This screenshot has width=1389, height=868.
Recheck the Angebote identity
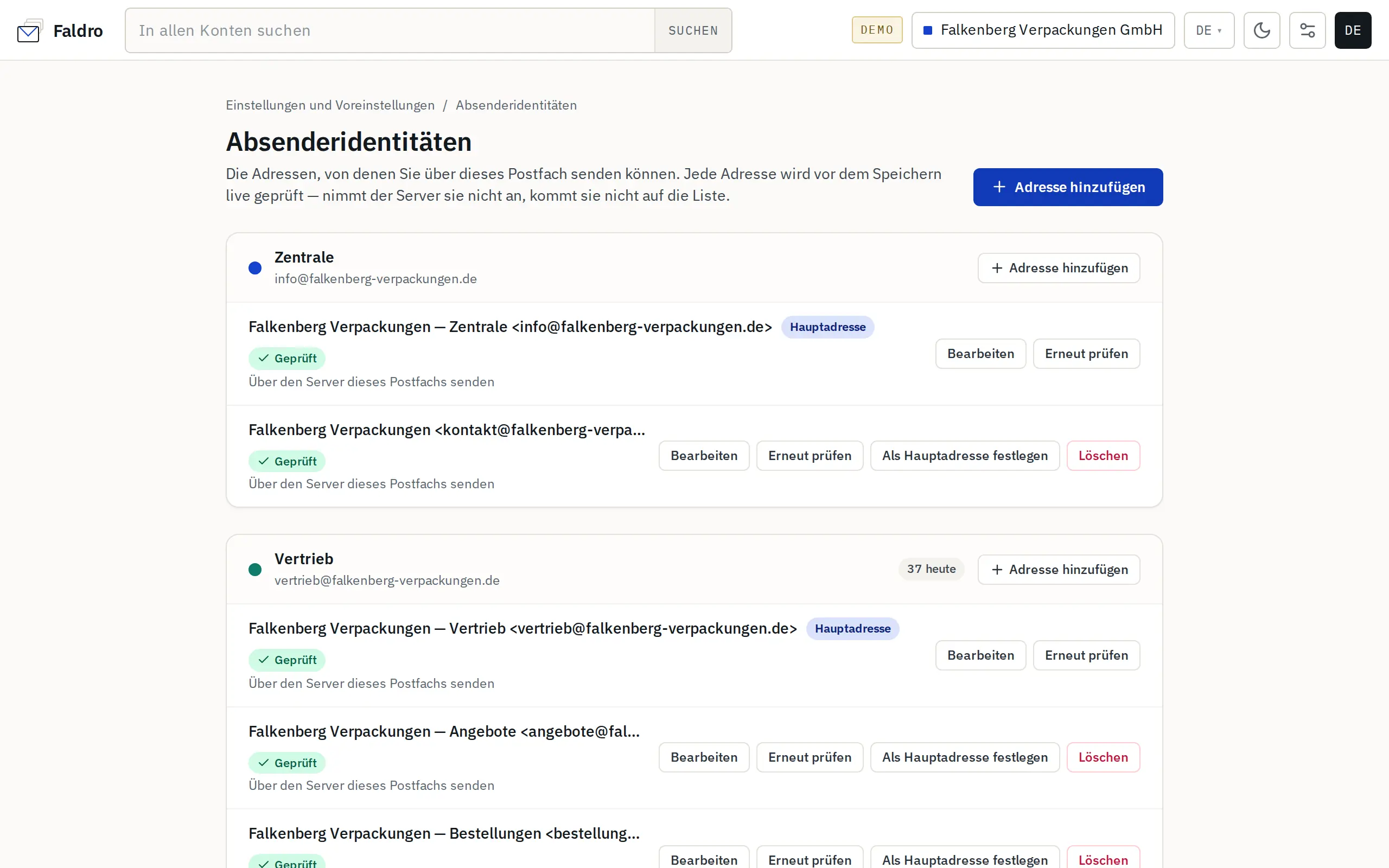coord(810,757)
